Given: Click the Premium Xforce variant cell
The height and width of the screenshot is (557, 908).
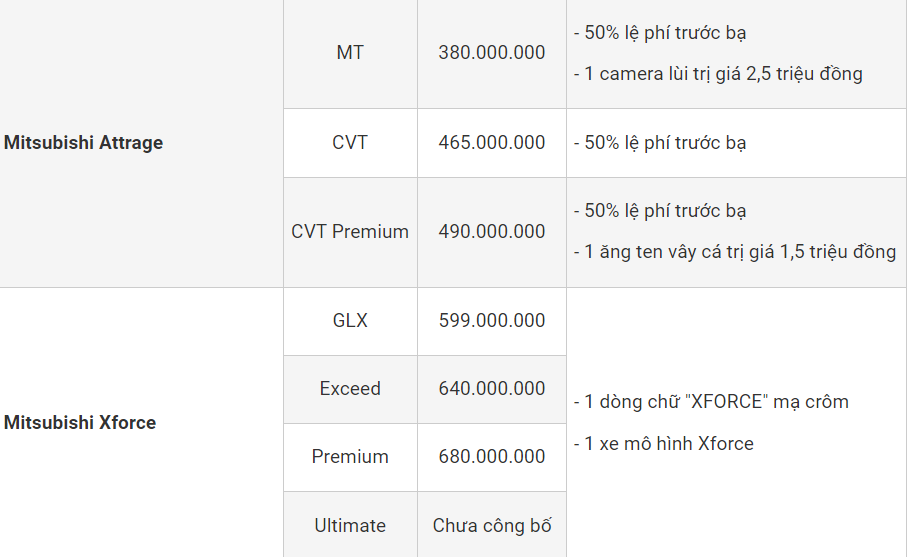Looking at the screenshot, I should click(x=350, y=457).
